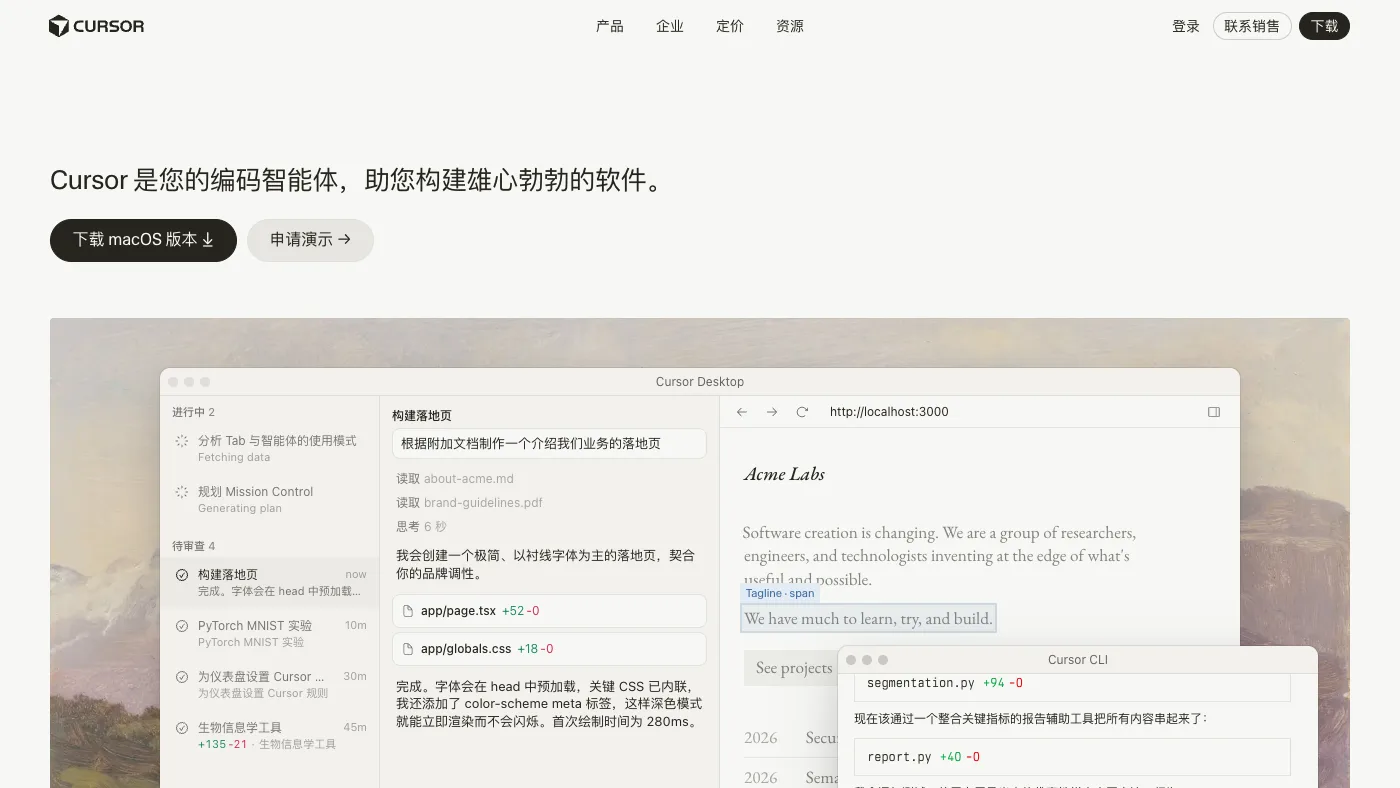Click the 申请演示 button
The height and width of the screenshot is (788, 1400).
[310, 240]
